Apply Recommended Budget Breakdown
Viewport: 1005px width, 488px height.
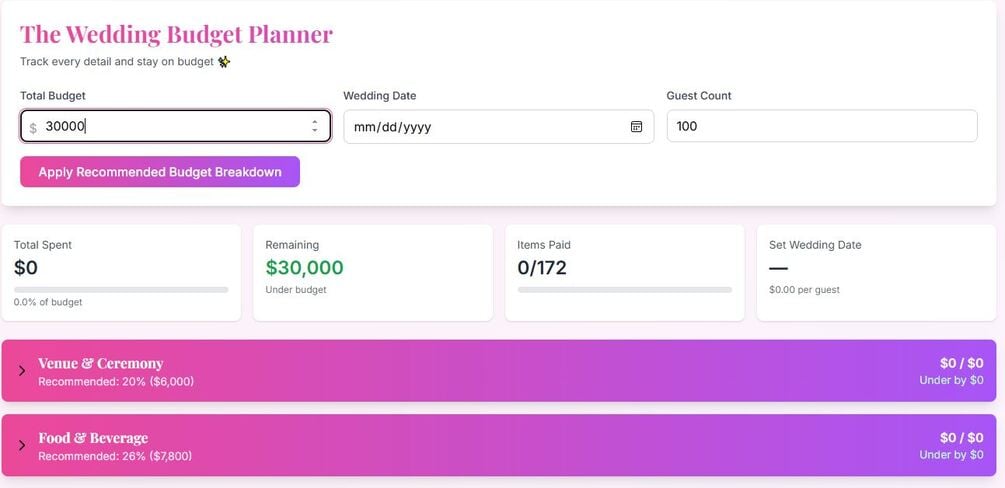point(160,172)
